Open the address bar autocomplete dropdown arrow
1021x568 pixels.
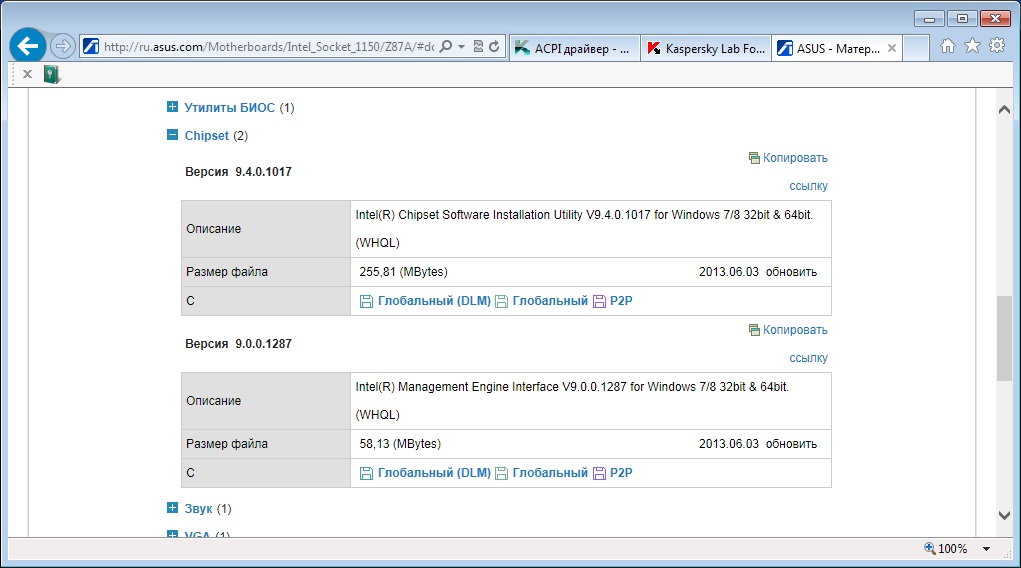pos(461,46)
